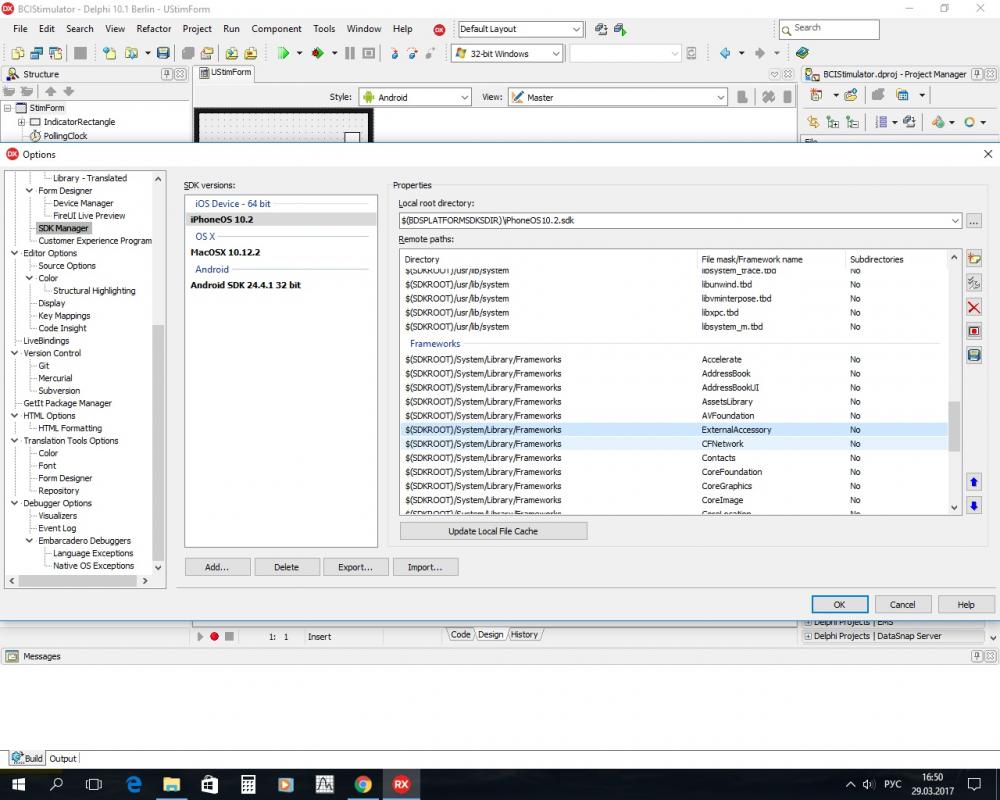
Task: Collapse the Debugger Options tree node
Action: pos(15,503)
